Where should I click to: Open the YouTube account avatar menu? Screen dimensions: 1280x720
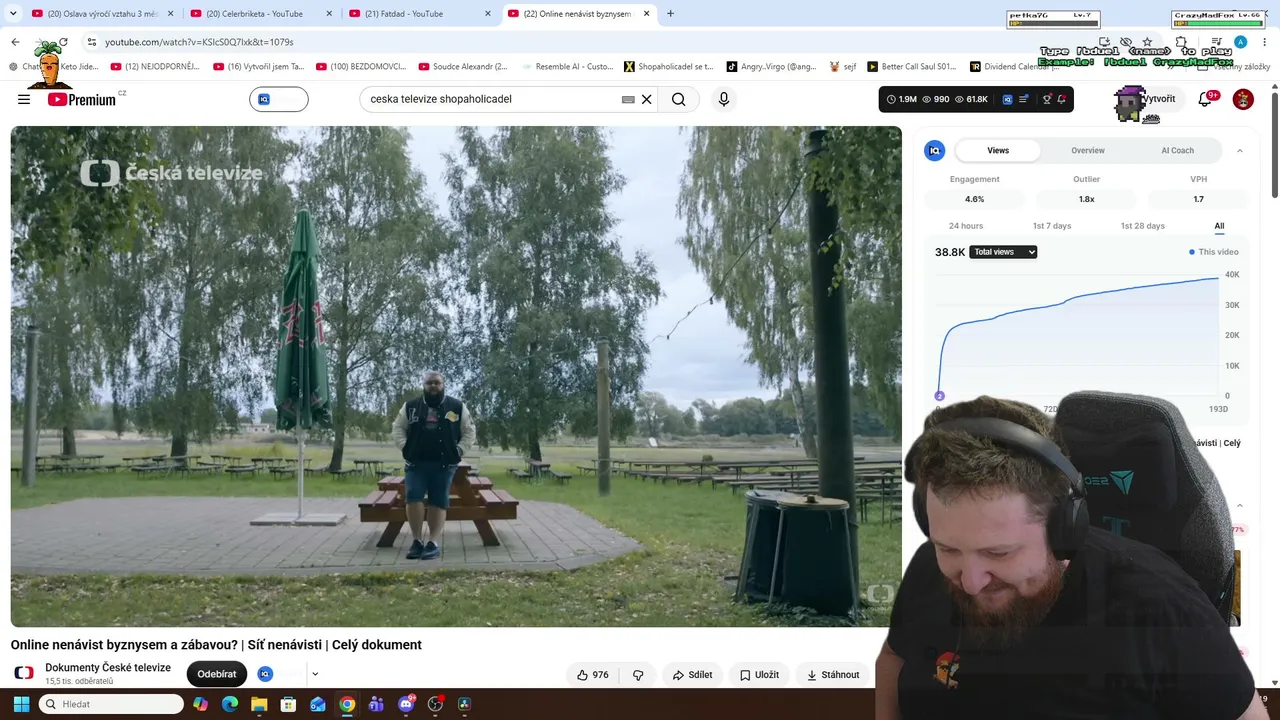coord(1243,99)
